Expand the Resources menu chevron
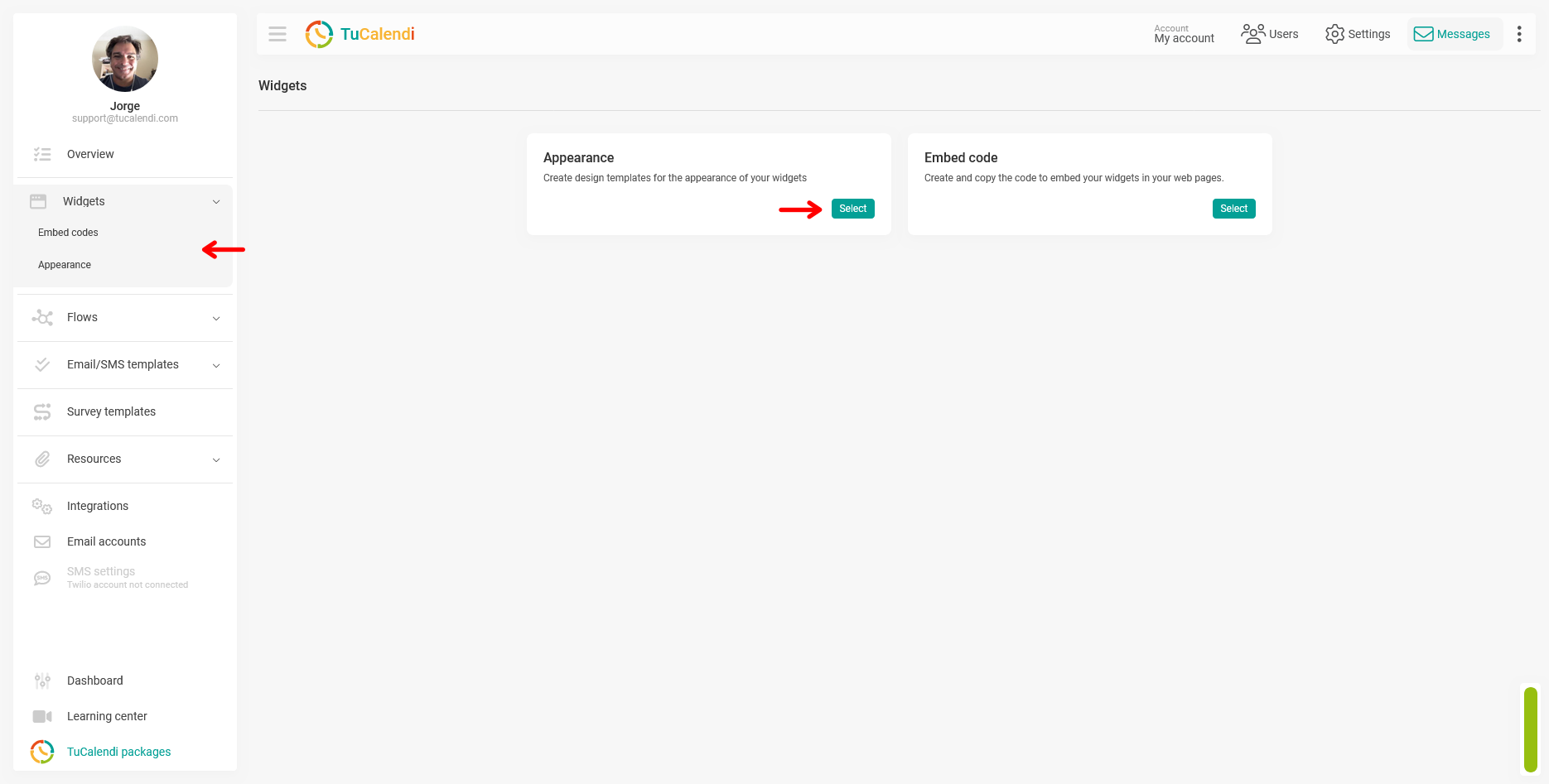The width and height of the screenshot is (1549, 784). (x=216, y=459)
